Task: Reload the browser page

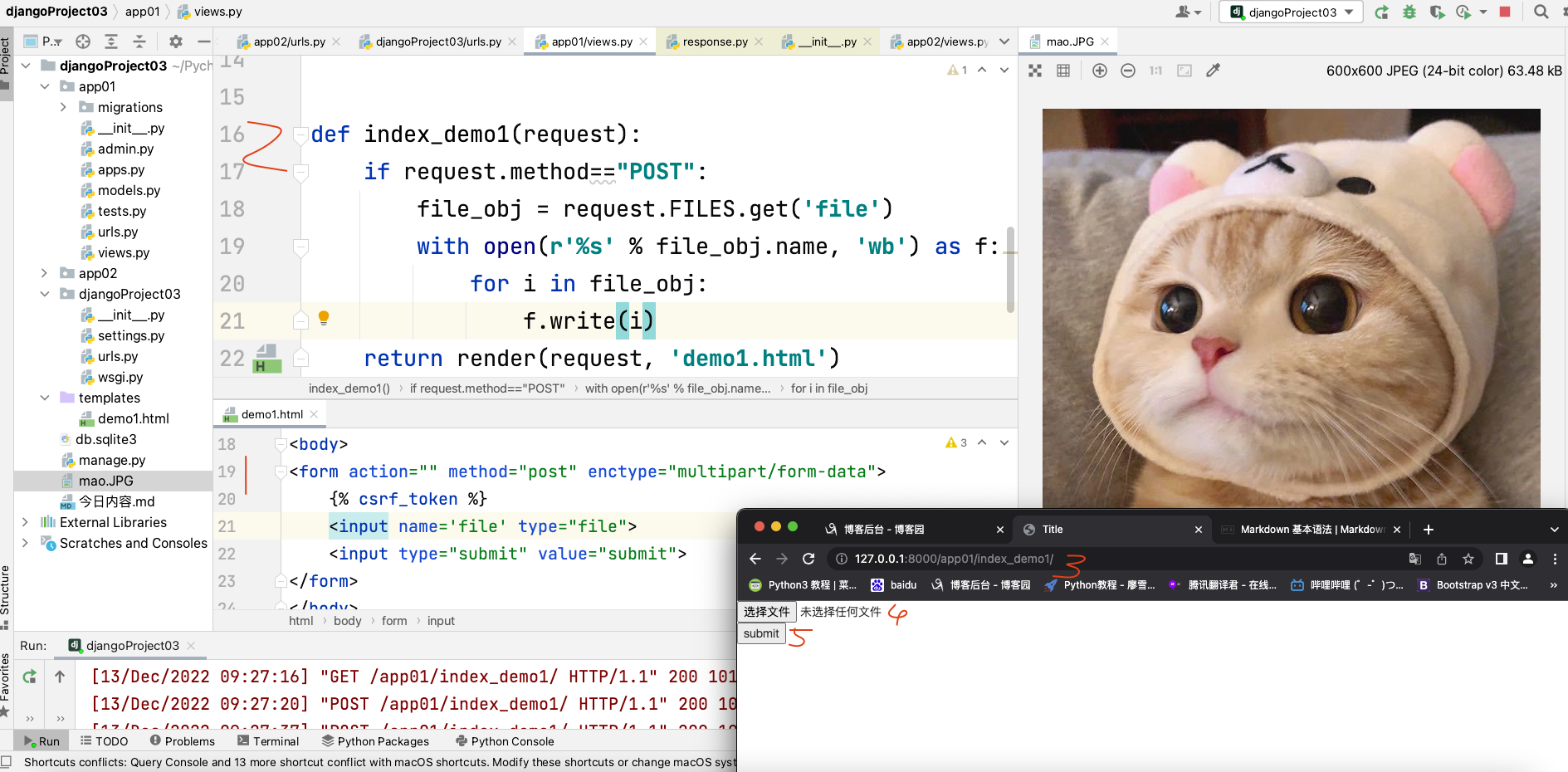Action: 808,559
